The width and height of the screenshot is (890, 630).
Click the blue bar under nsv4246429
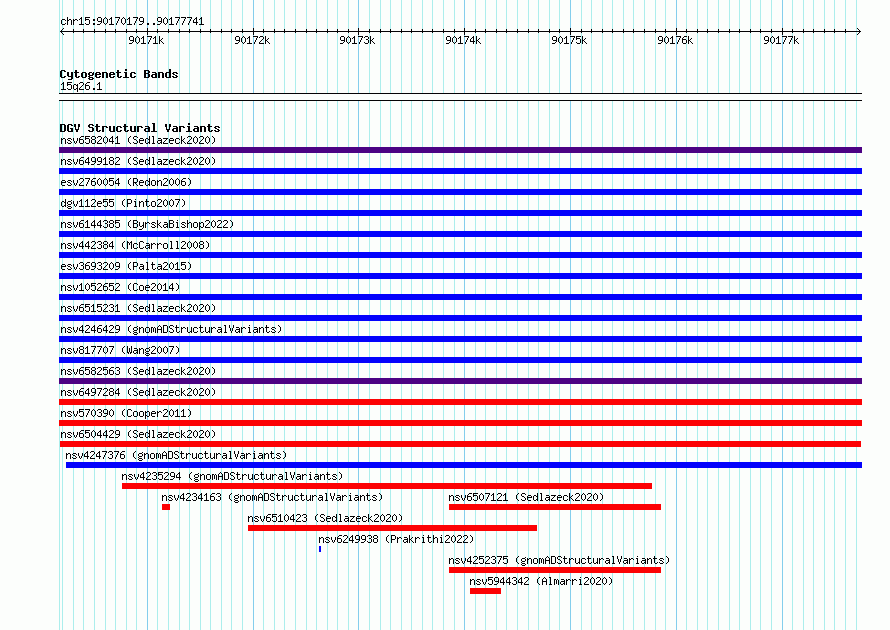point(460,339)
